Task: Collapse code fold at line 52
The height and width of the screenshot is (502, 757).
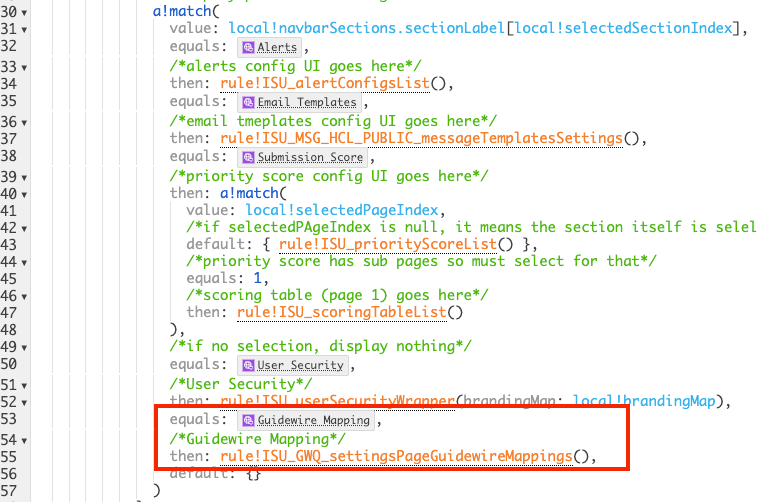Action: pos(24,403)
